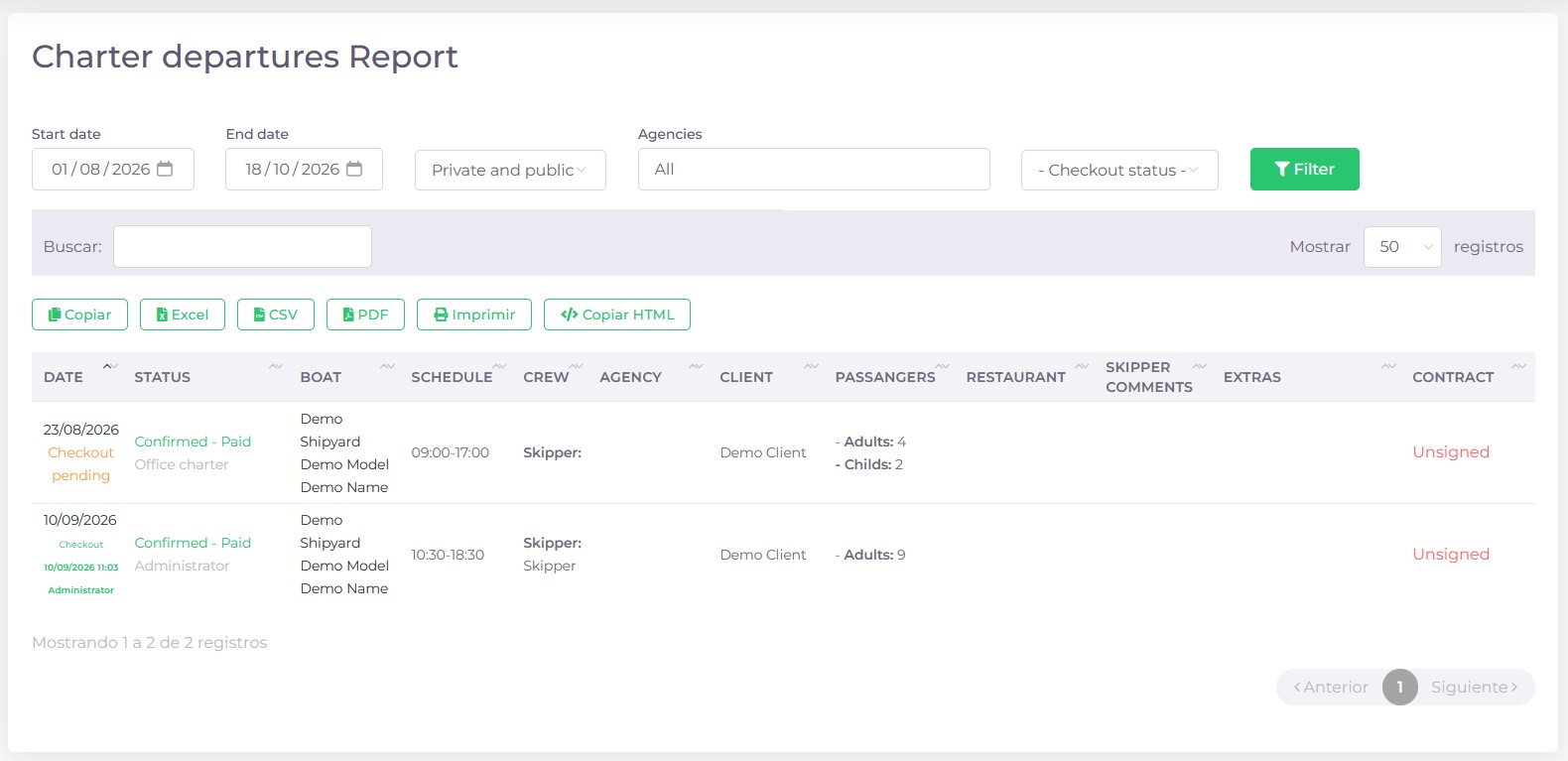Open Unsigned contract for 23/08/2026 charter

pyautogui.click(x=1451, y=452)
